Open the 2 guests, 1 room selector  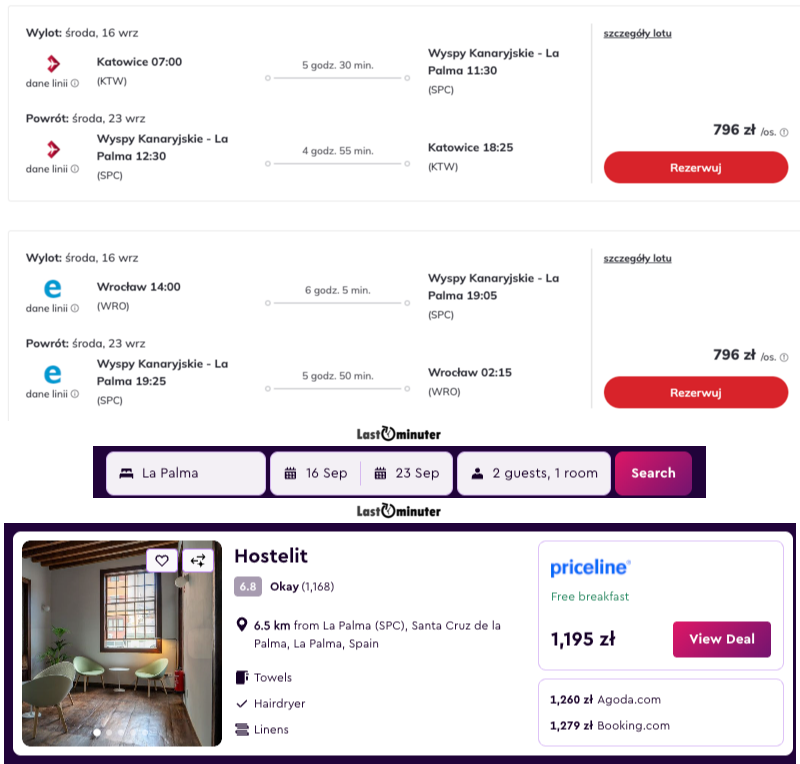(x=534, y=473)
